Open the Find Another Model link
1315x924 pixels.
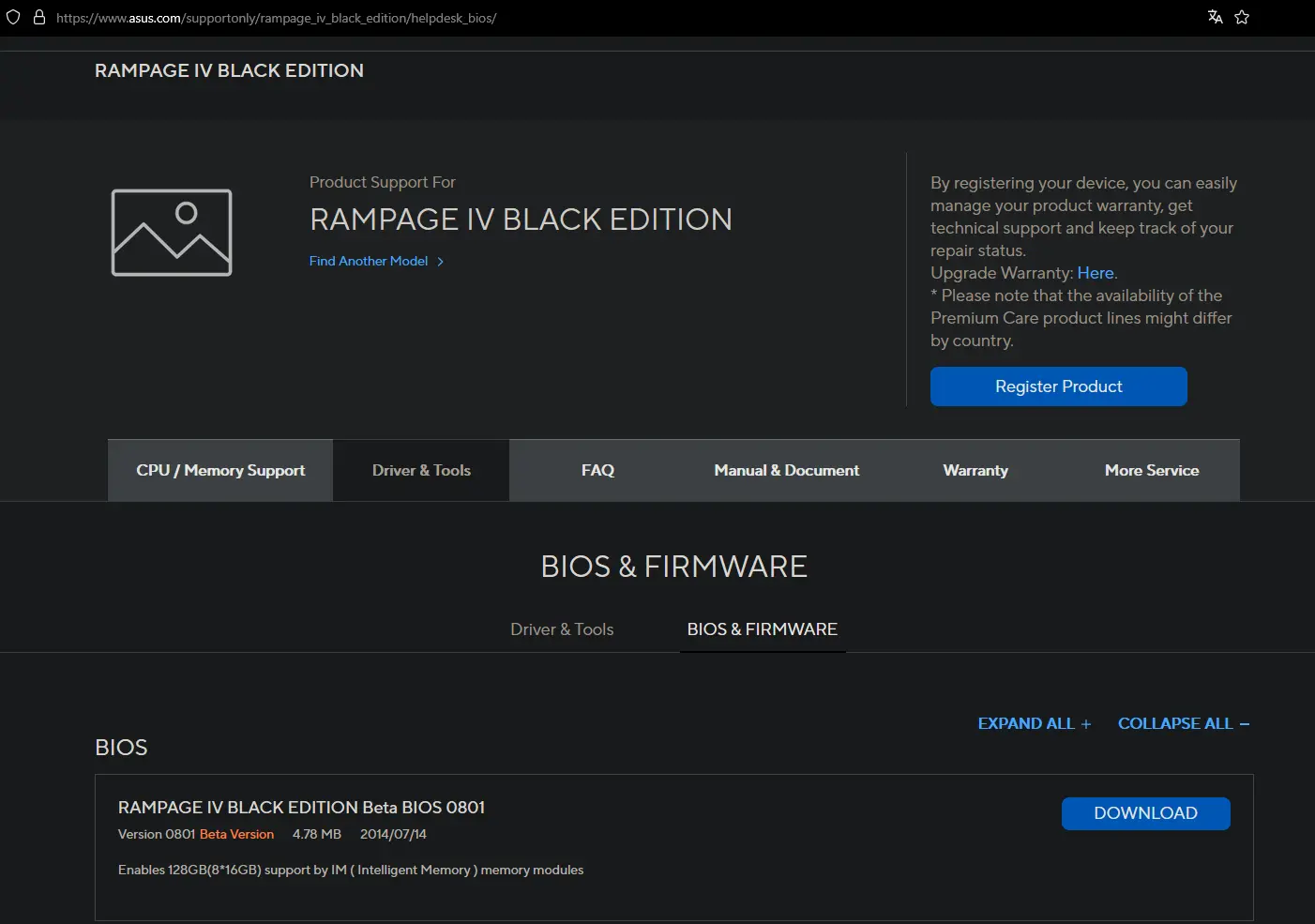click(x=376, y=261)
